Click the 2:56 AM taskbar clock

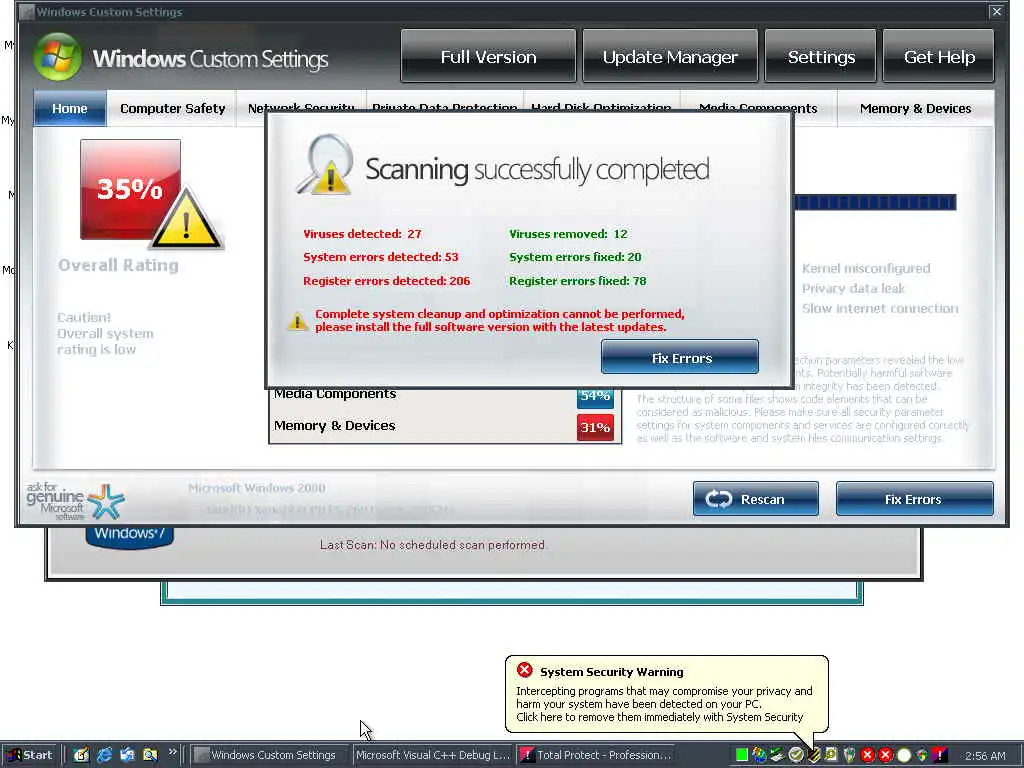click(x=985, y=756)
